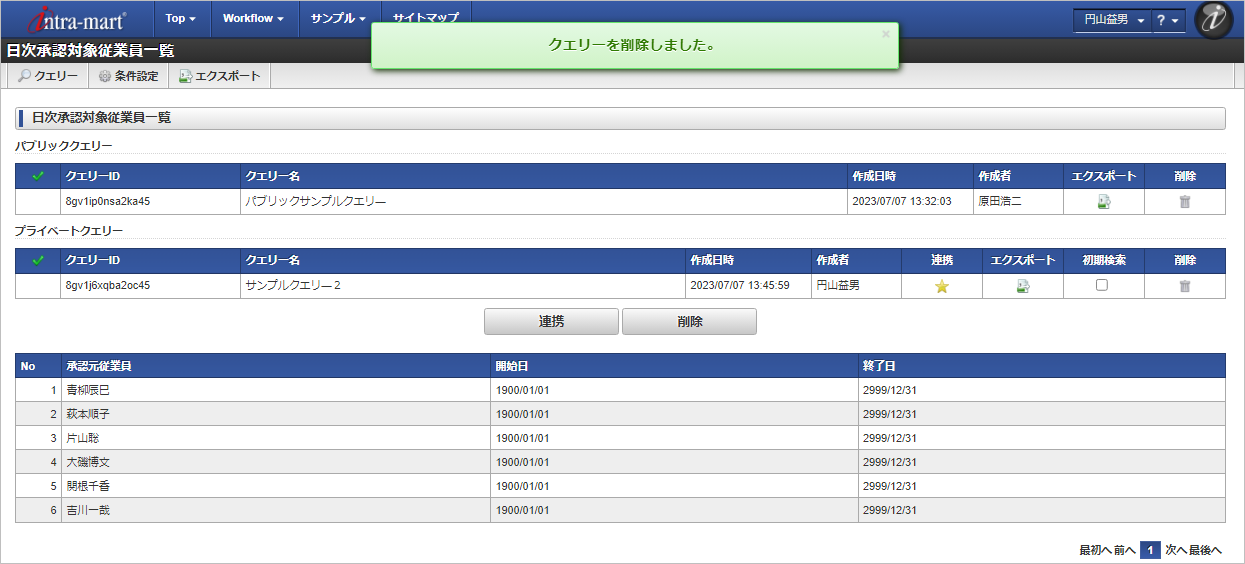This screenshot has height=564, width=1245.
Task: Click the intra-mart logo
Action: 78,19
